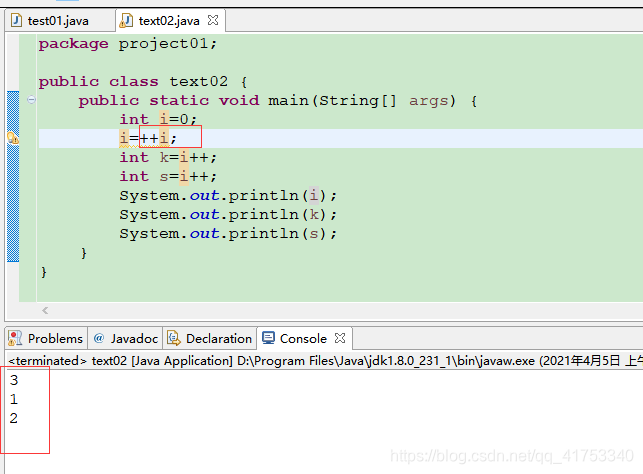Click on the 'int i=0;' statement
The image size is (643, 474).
158,119
